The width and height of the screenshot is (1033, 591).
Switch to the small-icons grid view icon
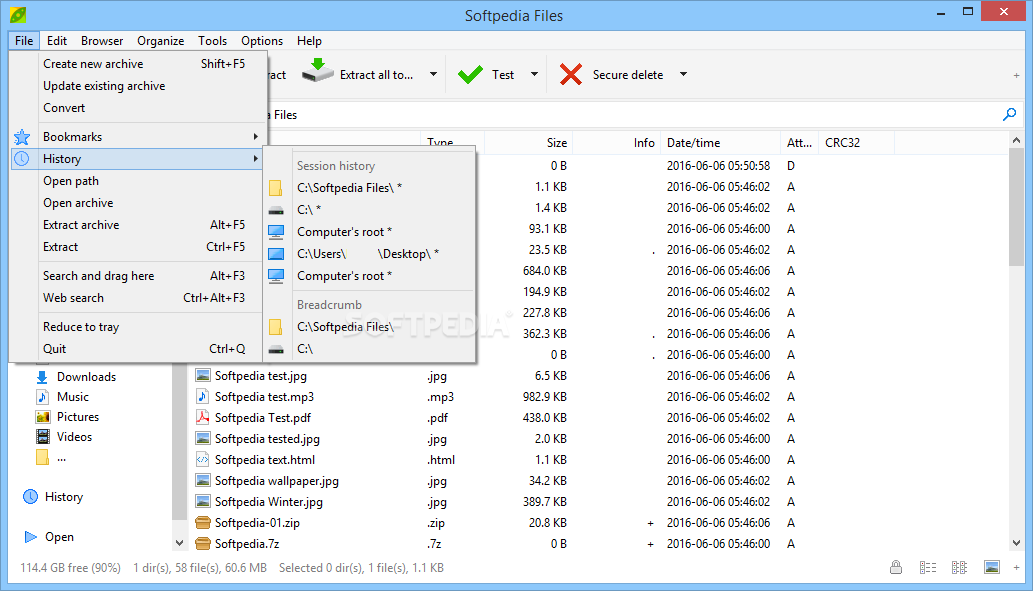[x=959, y=567]
